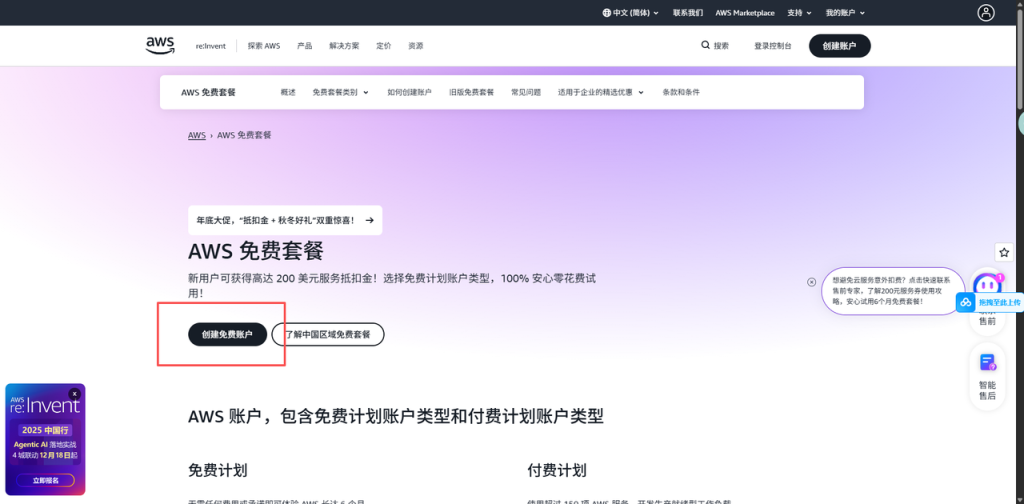Click the 免费计划 heading

click(x=217, y=471)
